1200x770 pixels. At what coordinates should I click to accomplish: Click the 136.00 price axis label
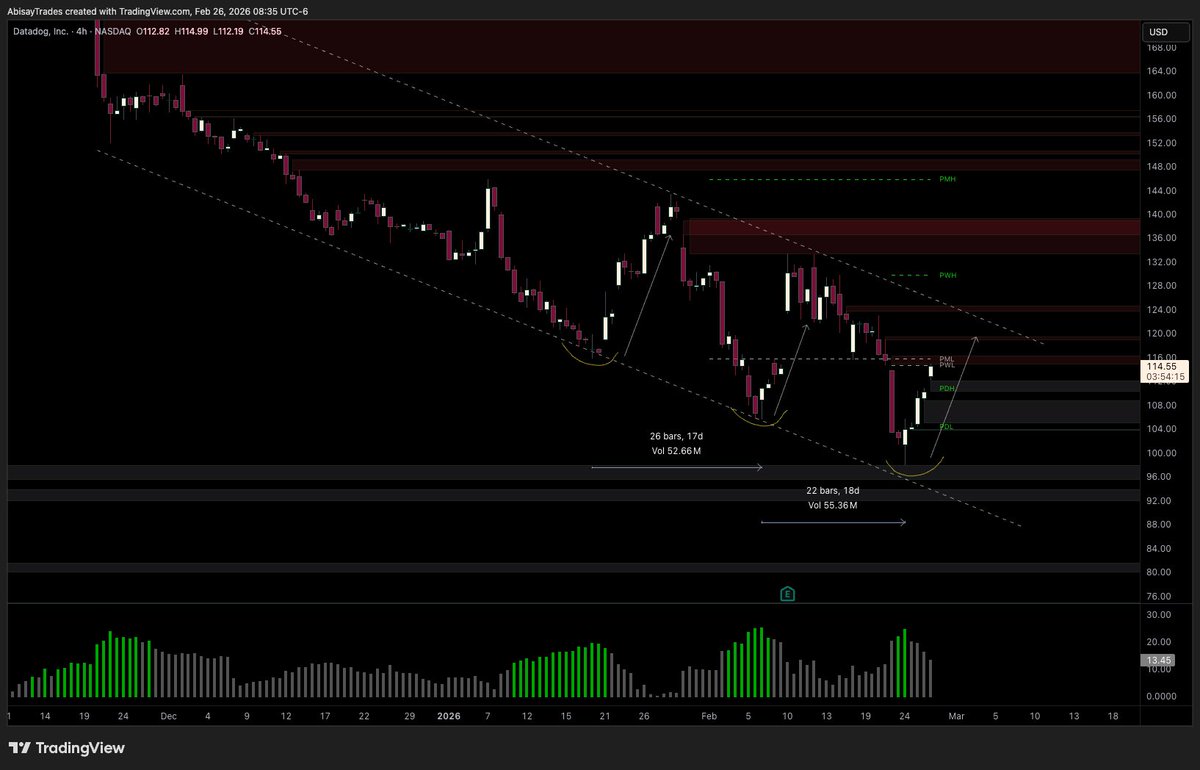pos(1161,238)
